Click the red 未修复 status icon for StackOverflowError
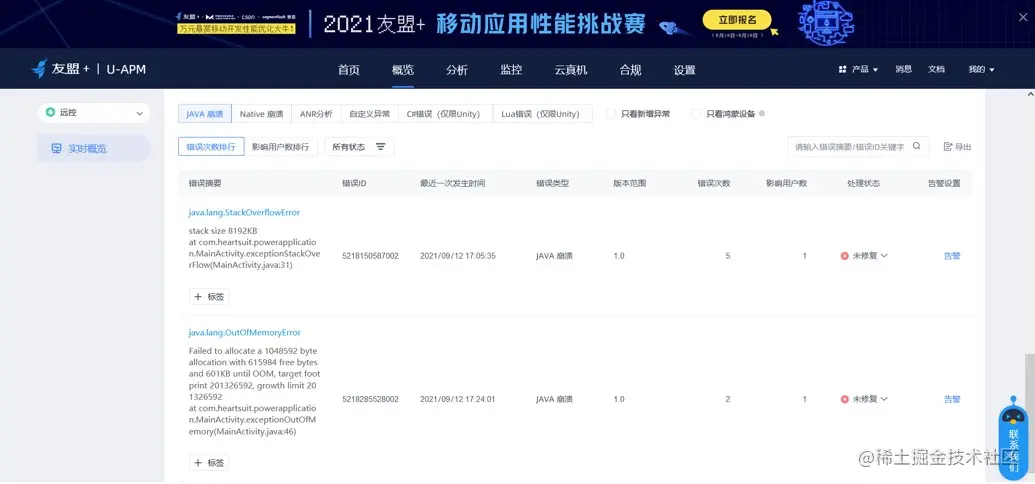Viewport: 1035px width, 484px height. coord(844,256)
